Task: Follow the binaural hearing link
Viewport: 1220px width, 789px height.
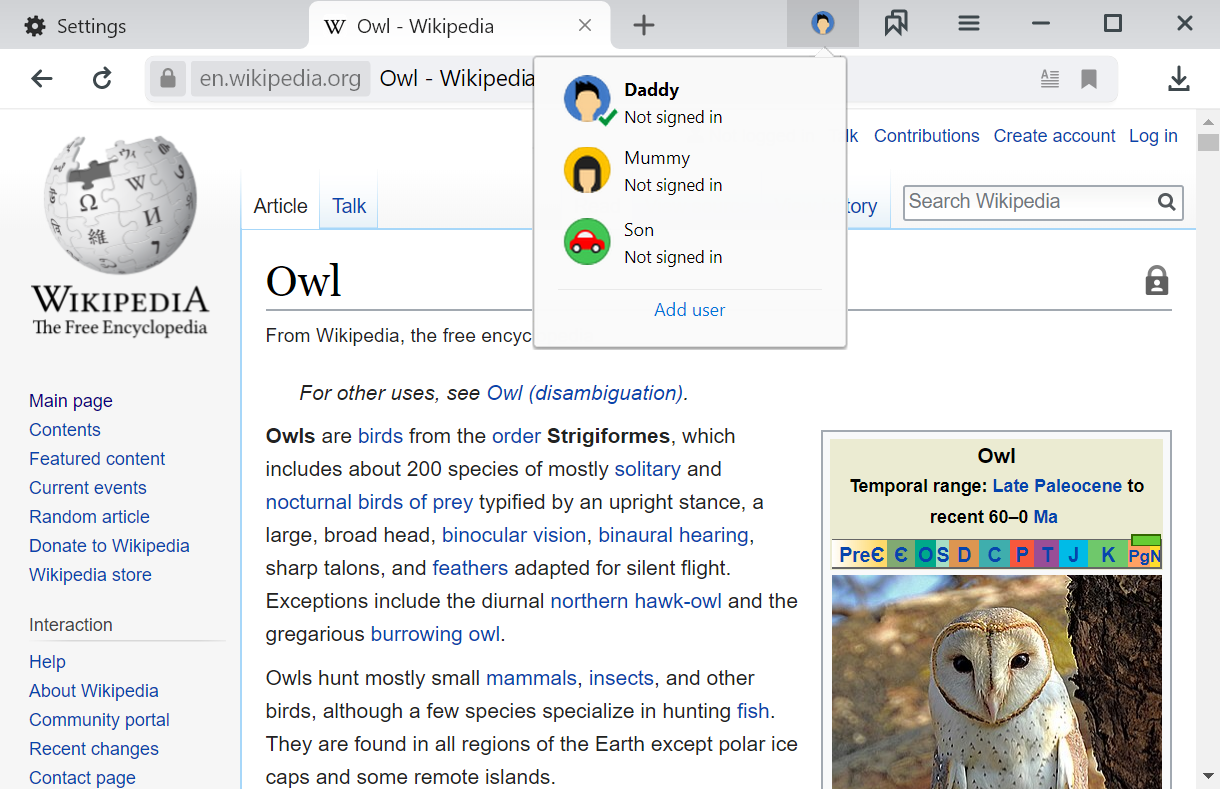Action: [673, 535]
